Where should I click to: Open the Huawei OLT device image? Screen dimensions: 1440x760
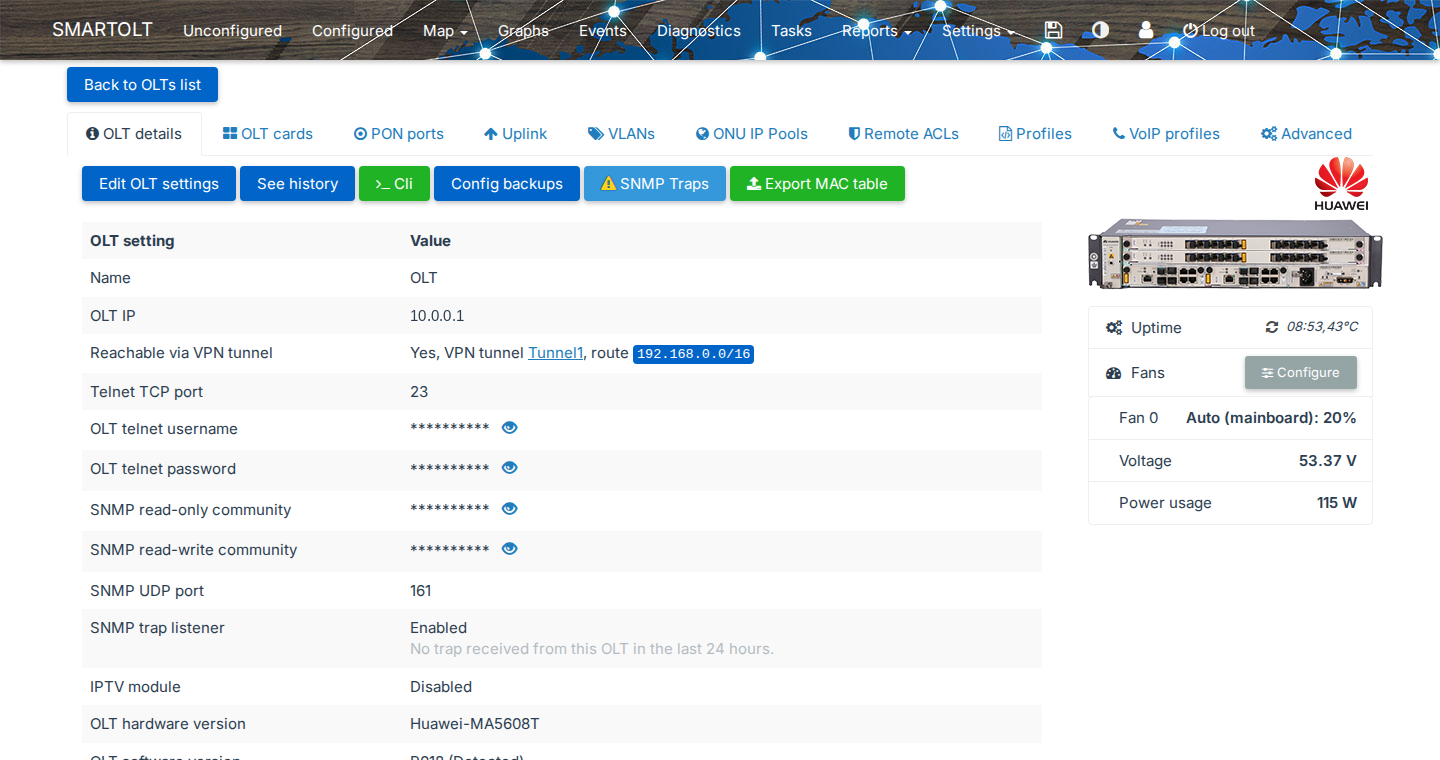[1235, 255]
